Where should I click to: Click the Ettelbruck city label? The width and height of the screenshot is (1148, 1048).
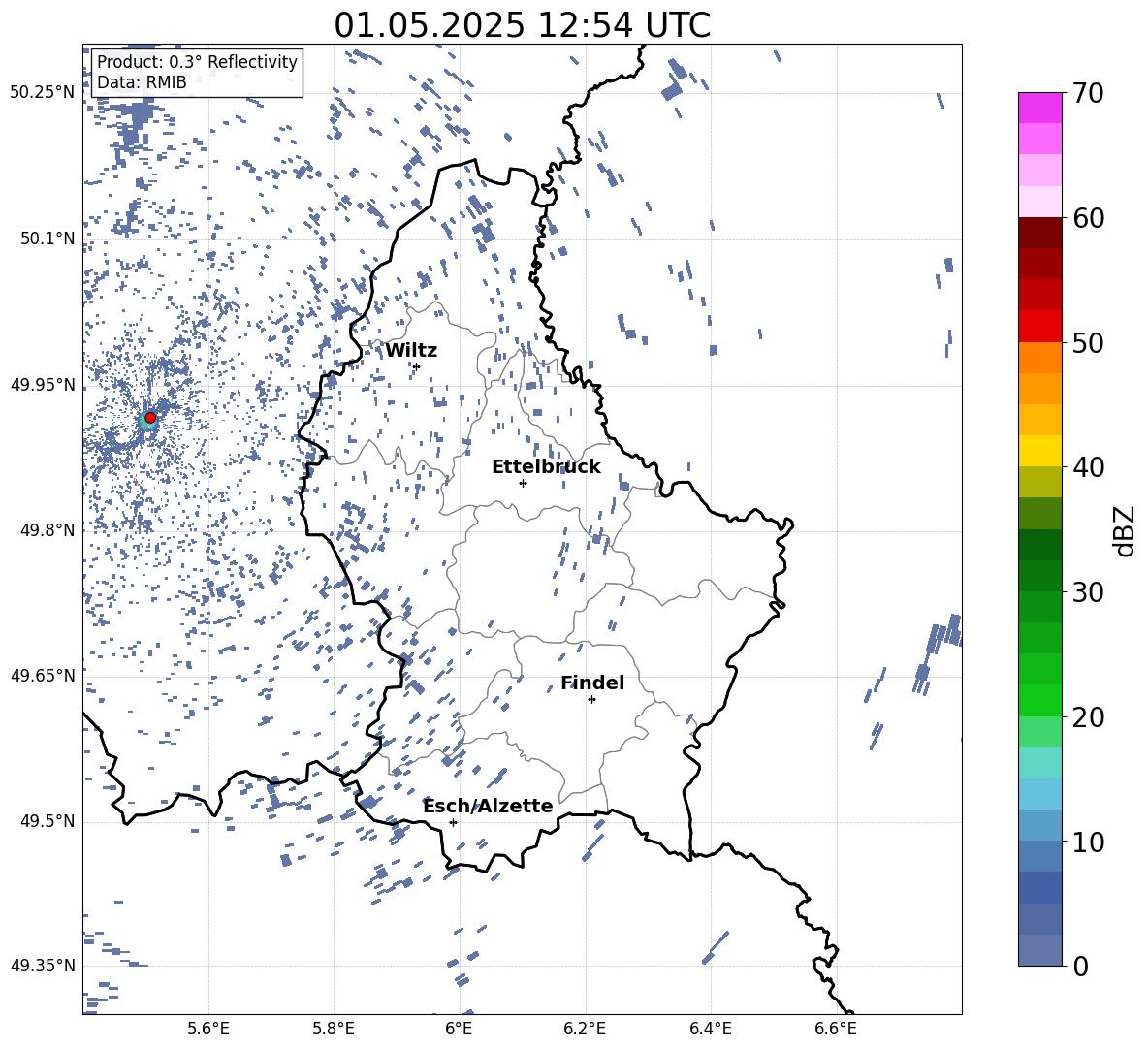(546, 467)
